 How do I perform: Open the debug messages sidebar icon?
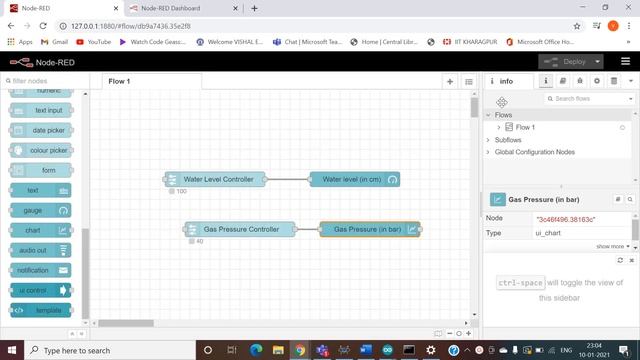580,81
